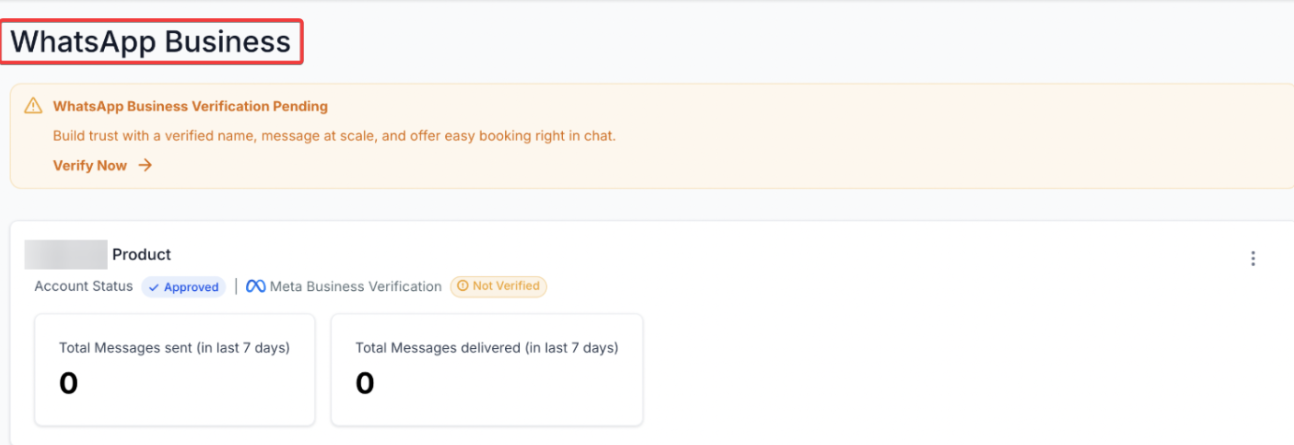1294x445 pixels.
Task: Click the checkmark icon in the Approved badge
Action: (154, 287)
